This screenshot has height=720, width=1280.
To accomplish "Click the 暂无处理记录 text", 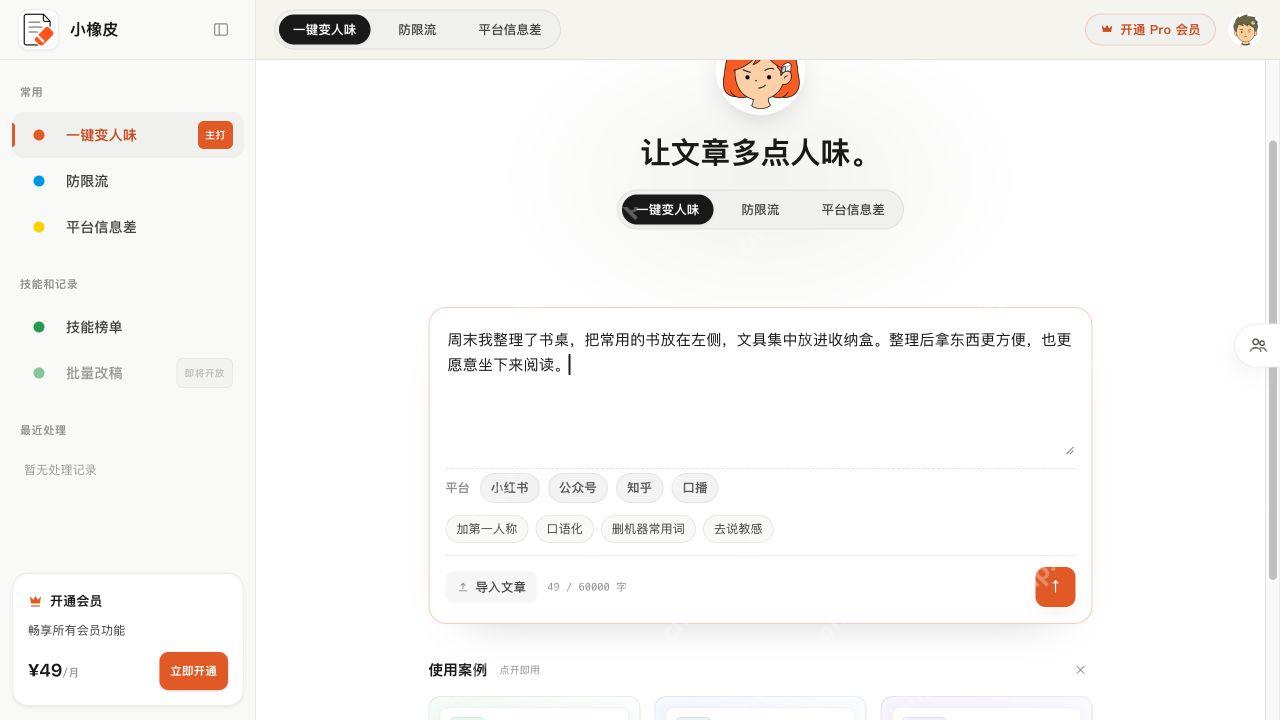I will click(60, 470).
